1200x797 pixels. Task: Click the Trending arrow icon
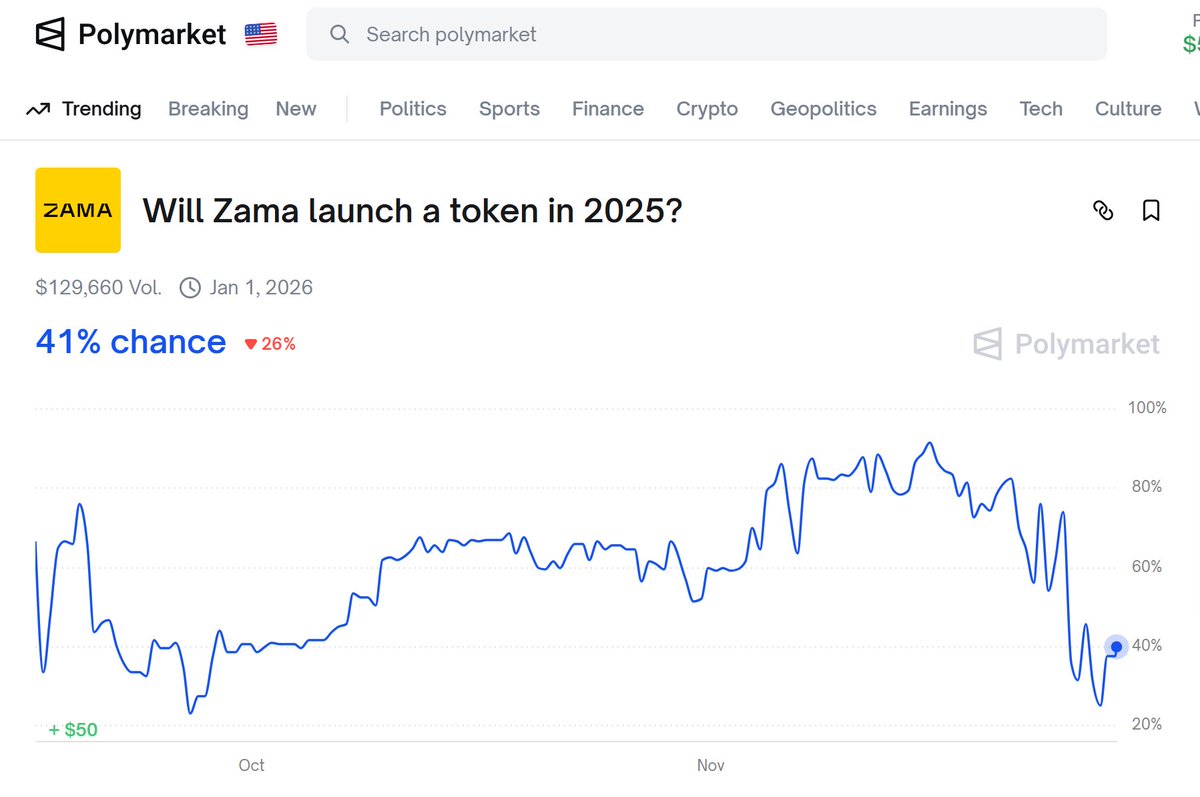(x=38, y=109)
